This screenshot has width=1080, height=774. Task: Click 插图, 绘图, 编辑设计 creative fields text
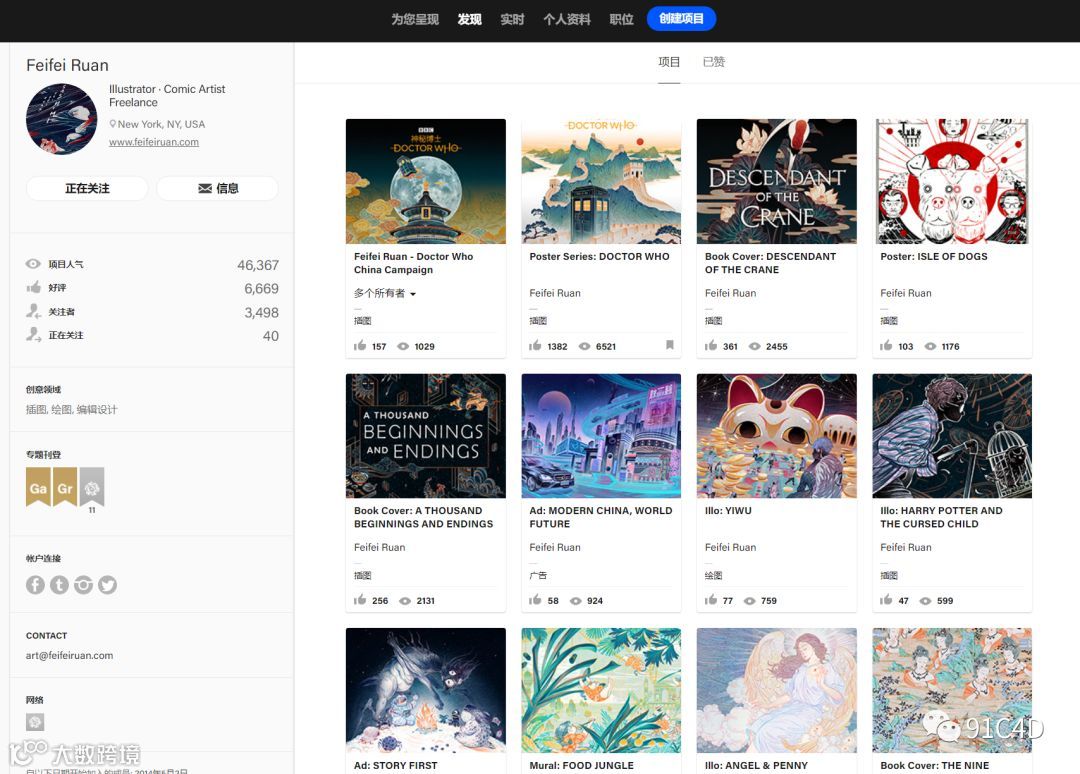[x=72, y=410]
